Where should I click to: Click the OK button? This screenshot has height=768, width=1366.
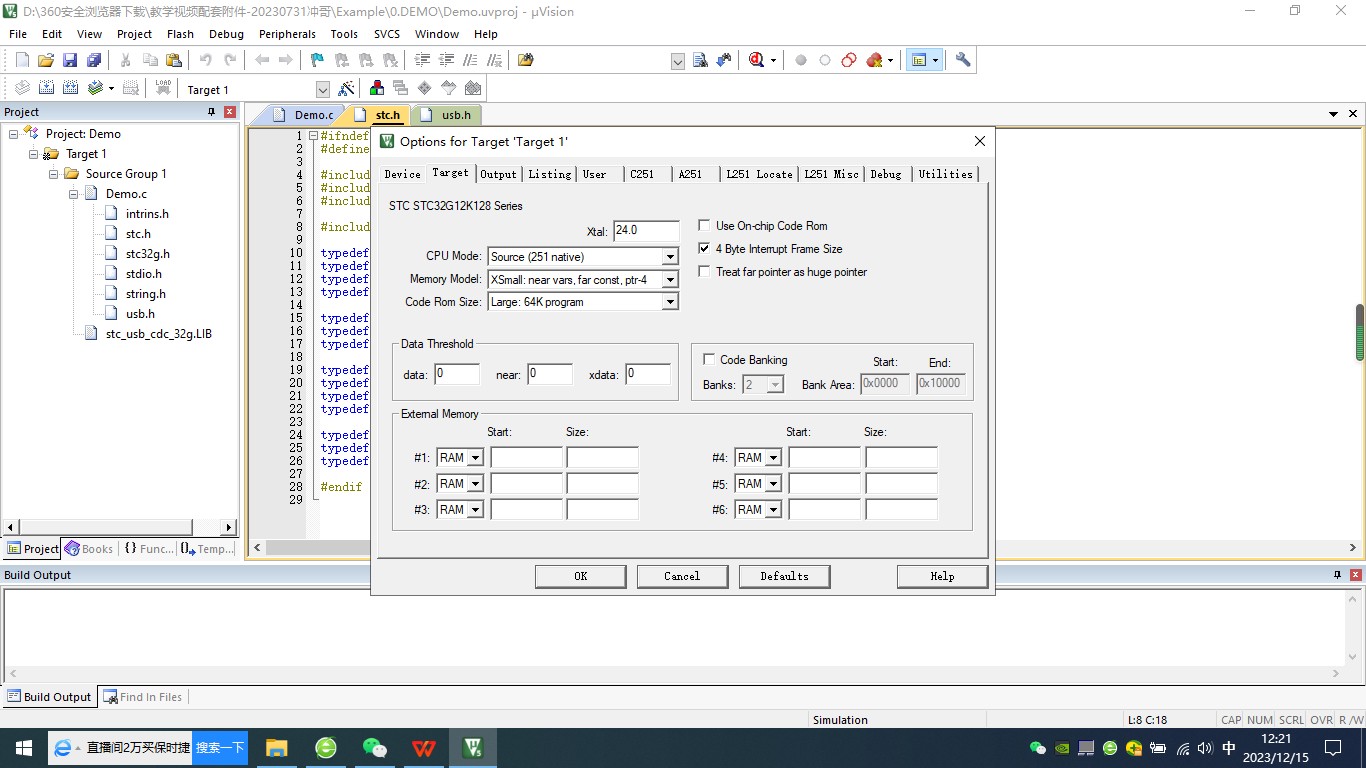[581, 576]
